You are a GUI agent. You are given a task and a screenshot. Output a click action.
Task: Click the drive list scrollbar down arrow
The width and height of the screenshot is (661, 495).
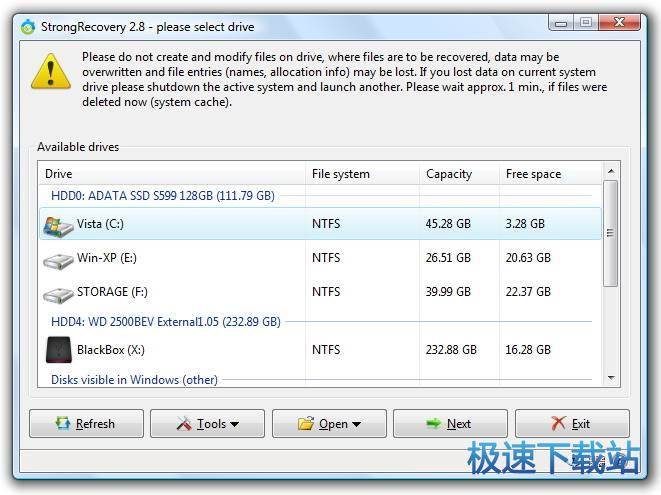(x=611, y=377)
